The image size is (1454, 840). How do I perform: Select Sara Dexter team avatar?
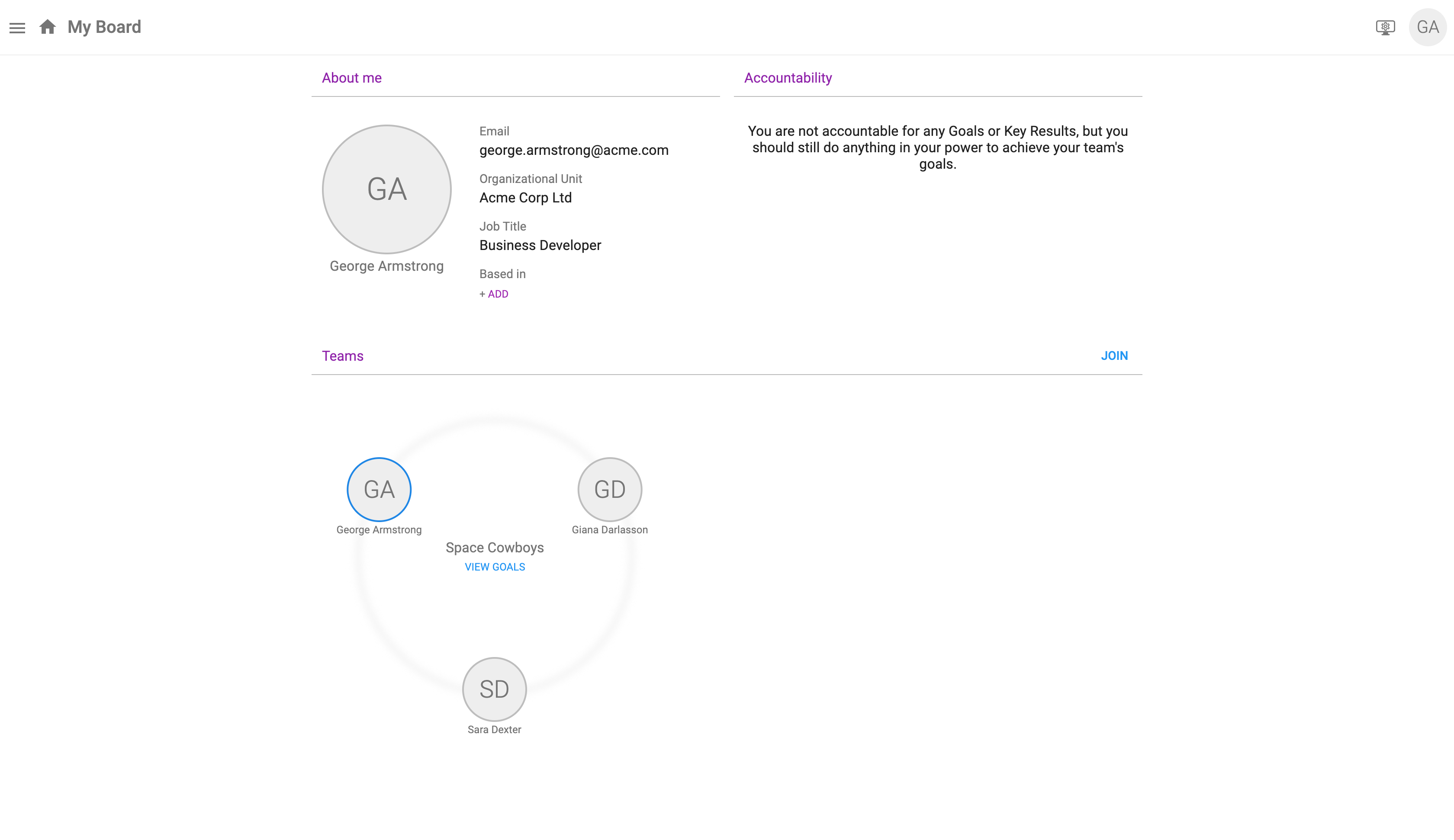(495, 689)
